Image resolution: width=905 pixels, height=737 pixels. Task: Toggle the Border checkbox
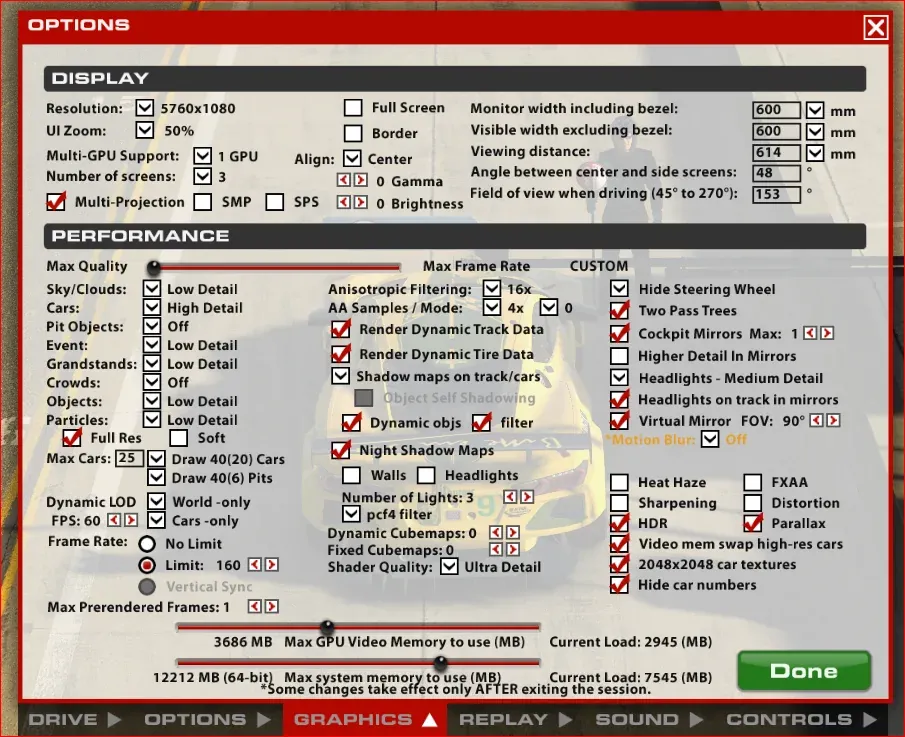click(353, 133)
